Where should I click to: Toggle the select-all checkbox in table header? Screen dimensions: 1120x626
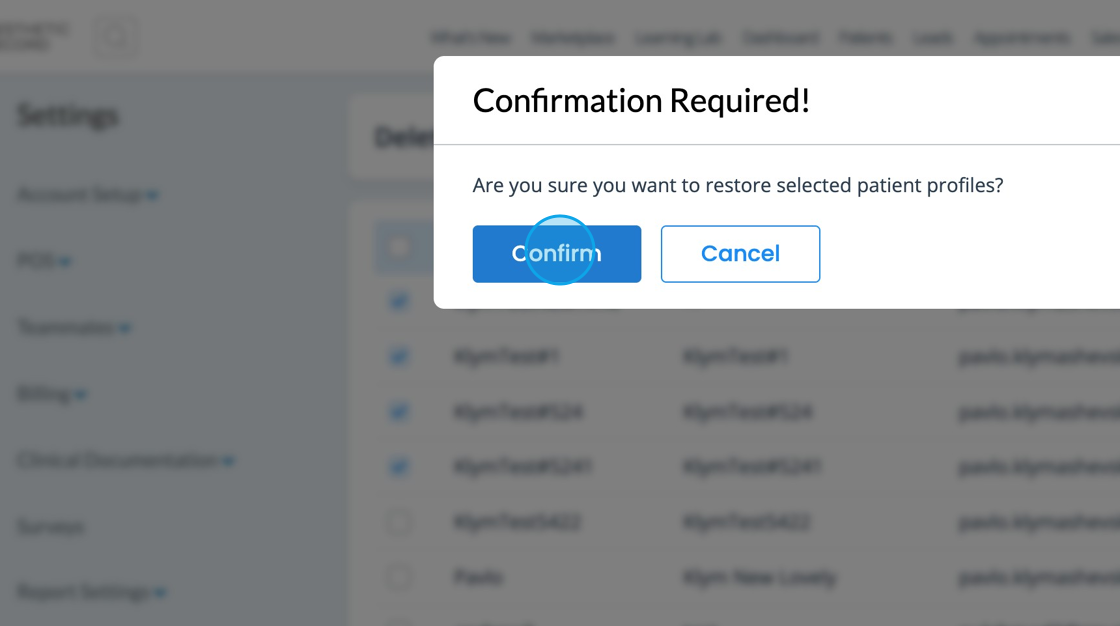pos(399,247)
